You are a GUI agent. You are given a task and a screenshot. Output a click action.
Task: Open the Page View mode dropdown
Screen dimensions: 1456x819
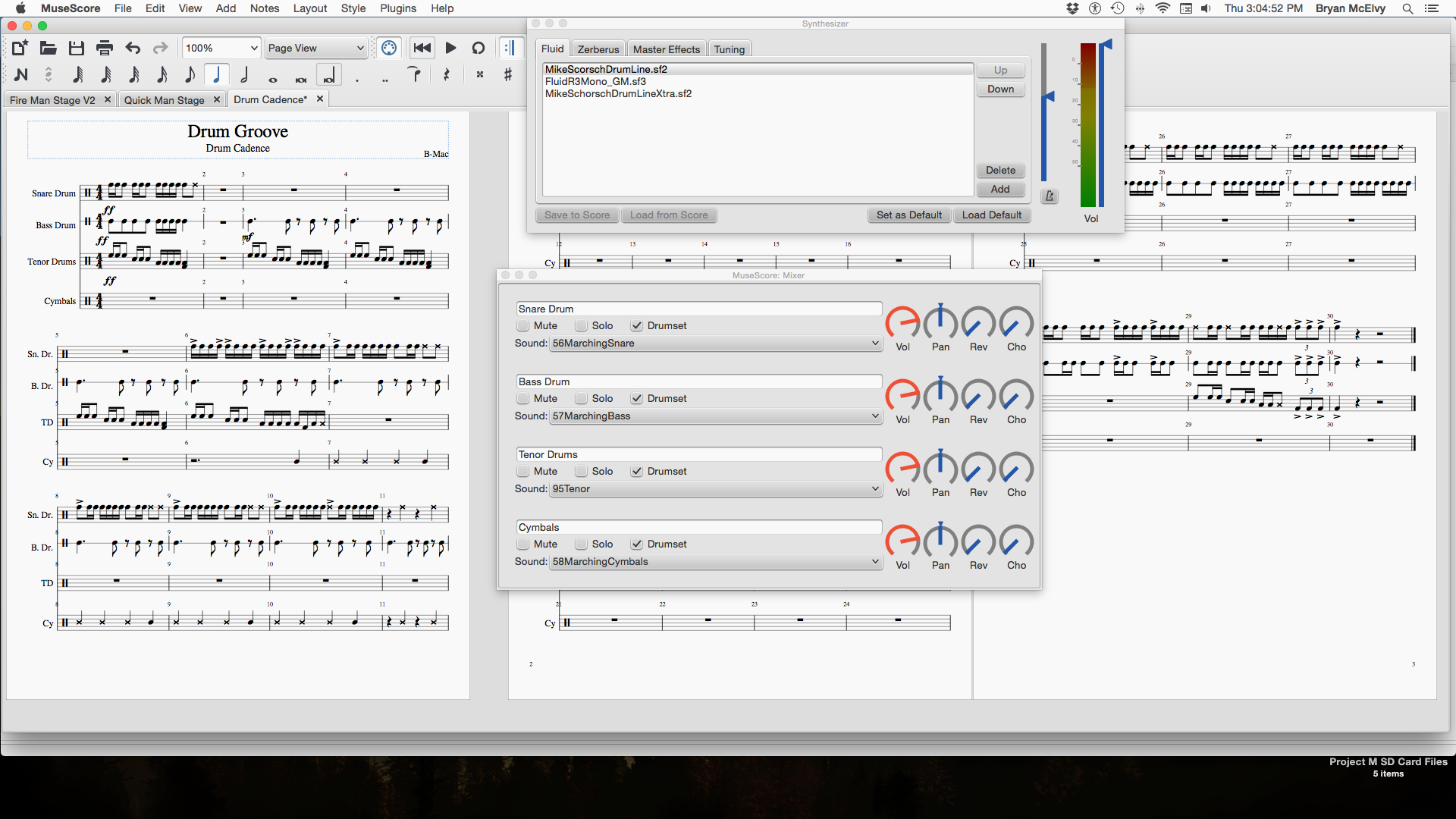316,49
